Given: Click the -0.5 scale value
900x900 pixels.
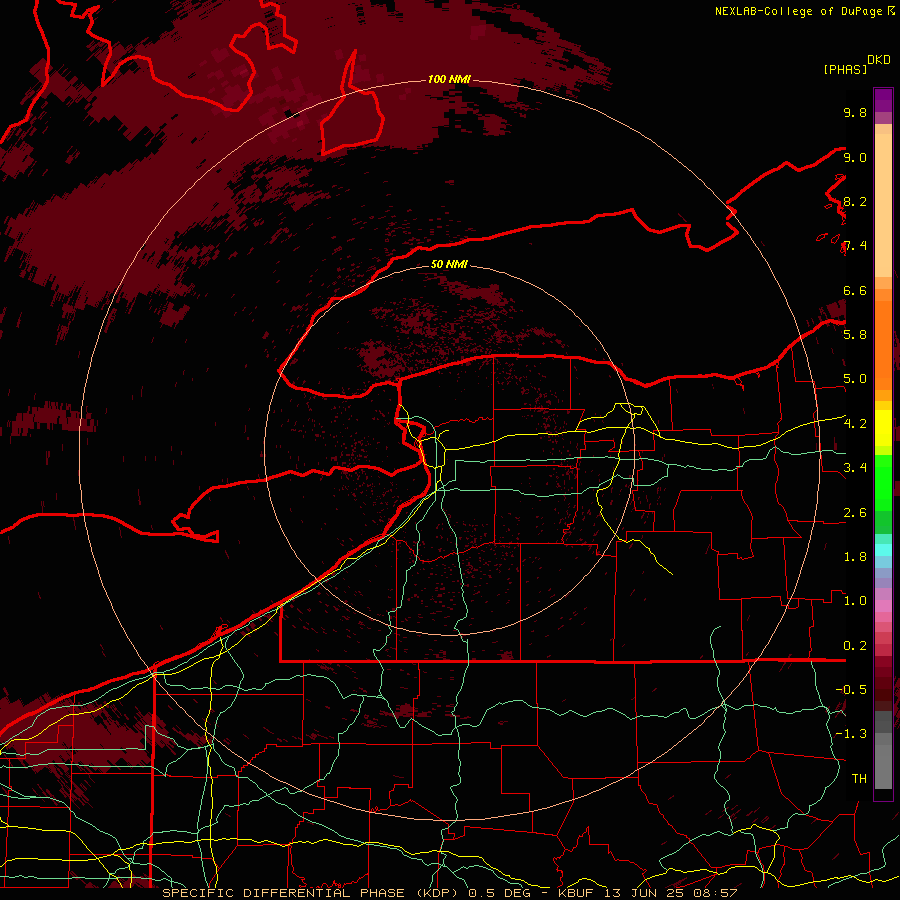Looking at the screenshot, I should coord(851,690).
